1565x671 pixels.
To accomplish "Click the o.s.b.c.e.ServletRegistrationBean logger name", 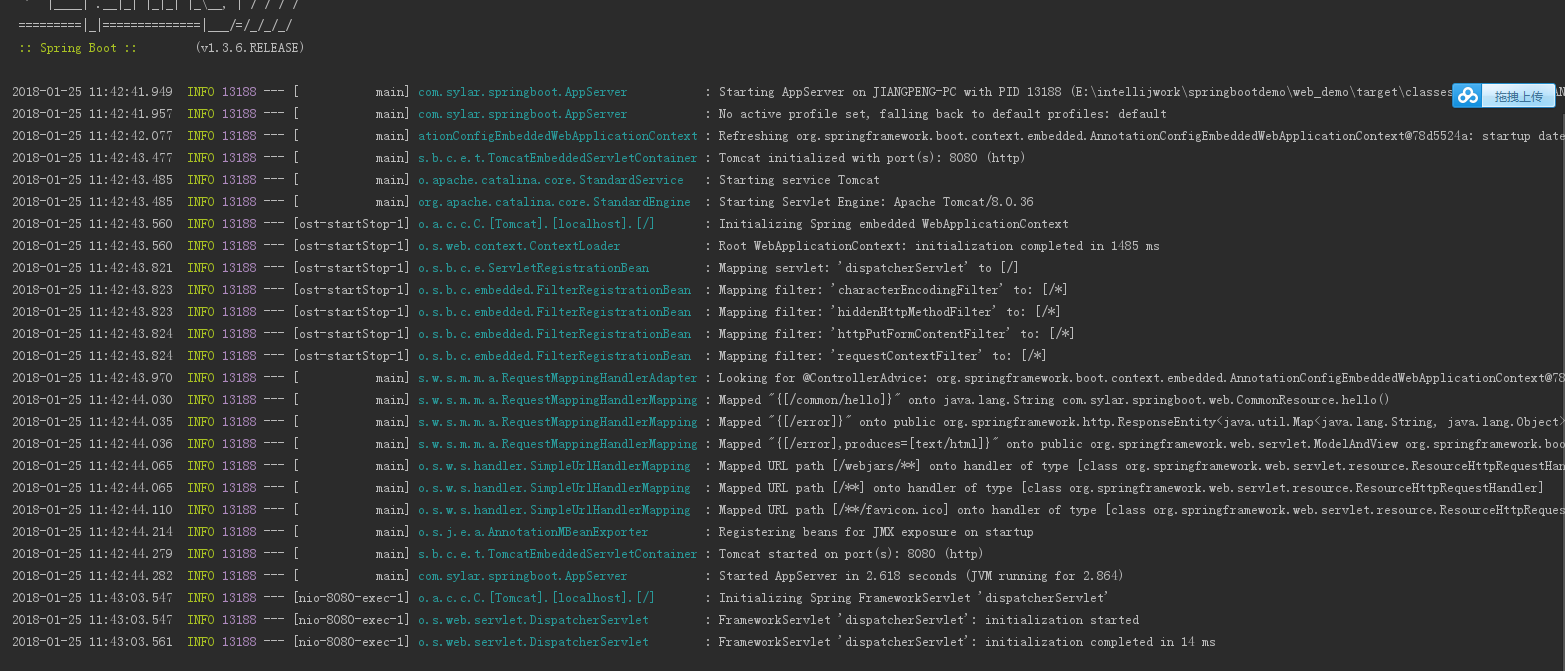I will (x=533, y=268).
